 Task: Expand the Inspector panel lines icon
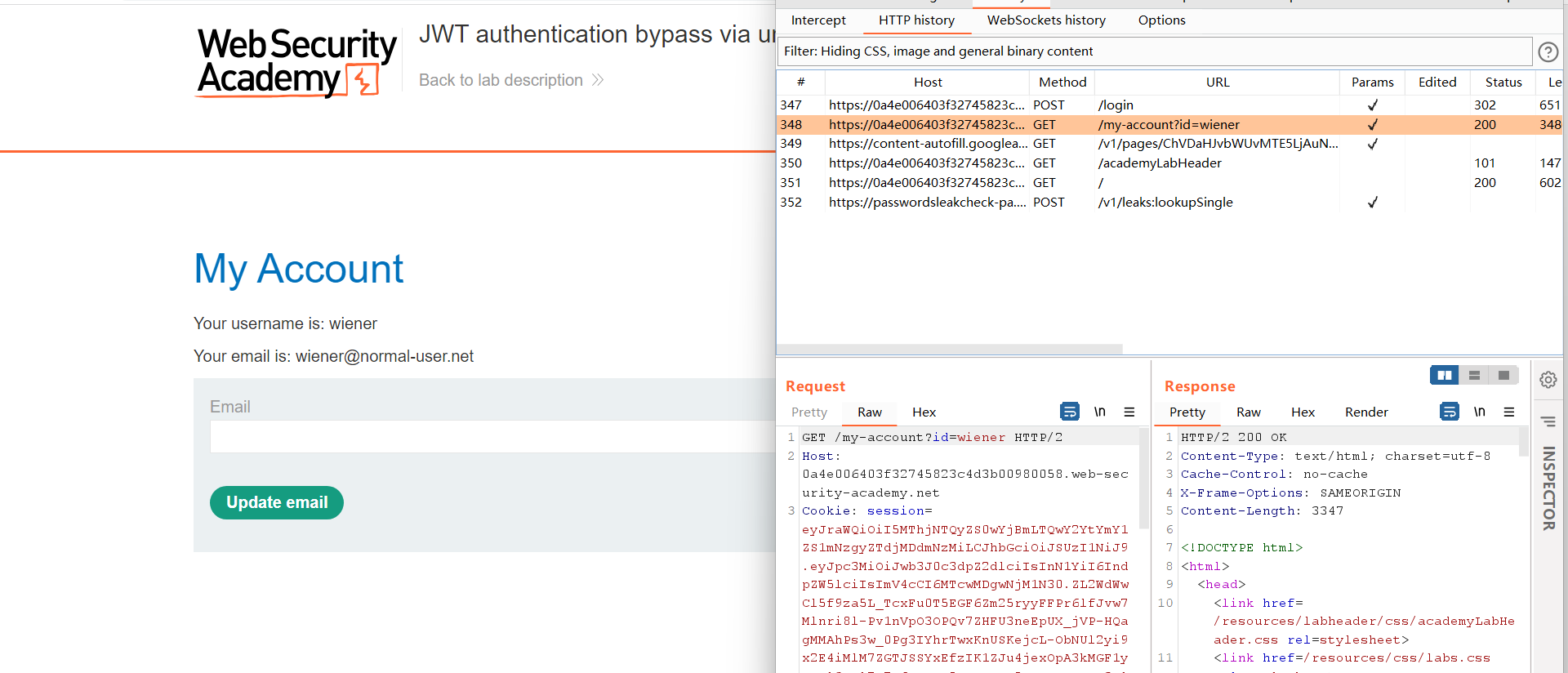pyautogui.click(x=1548, y=421)
